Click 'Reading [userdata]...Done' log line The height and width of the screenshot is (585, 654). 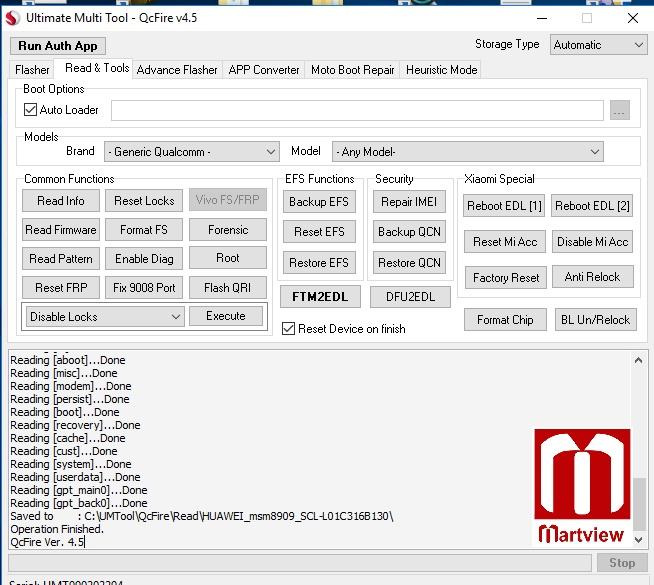coord(75,477)
